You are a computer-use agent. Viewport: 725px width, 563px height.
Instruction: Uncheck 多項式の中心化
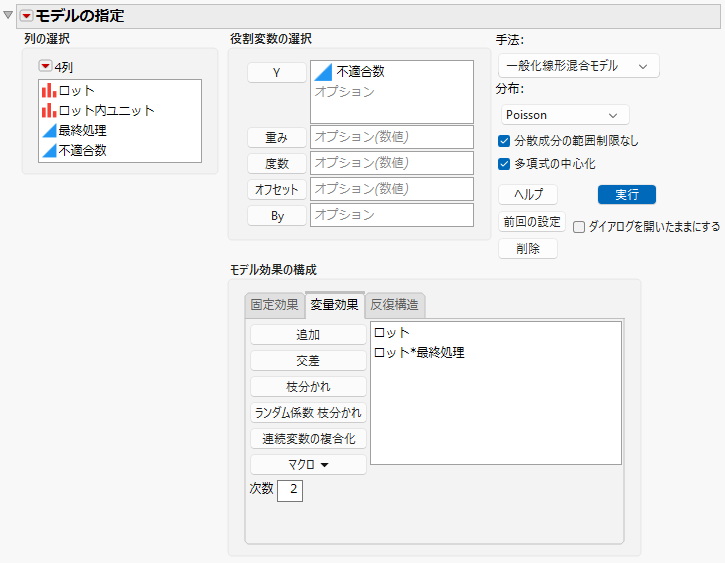pos(504,164)
